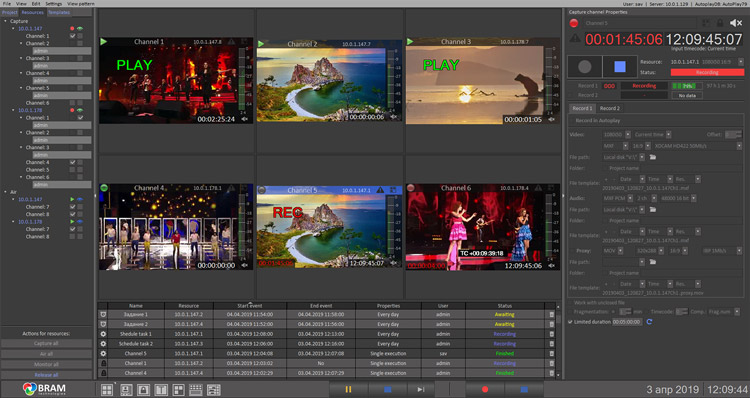Open the XDCAM HD422 50Mb/s codec dropdown
Viewport: 750px width, 398px height.
[739, 145]
